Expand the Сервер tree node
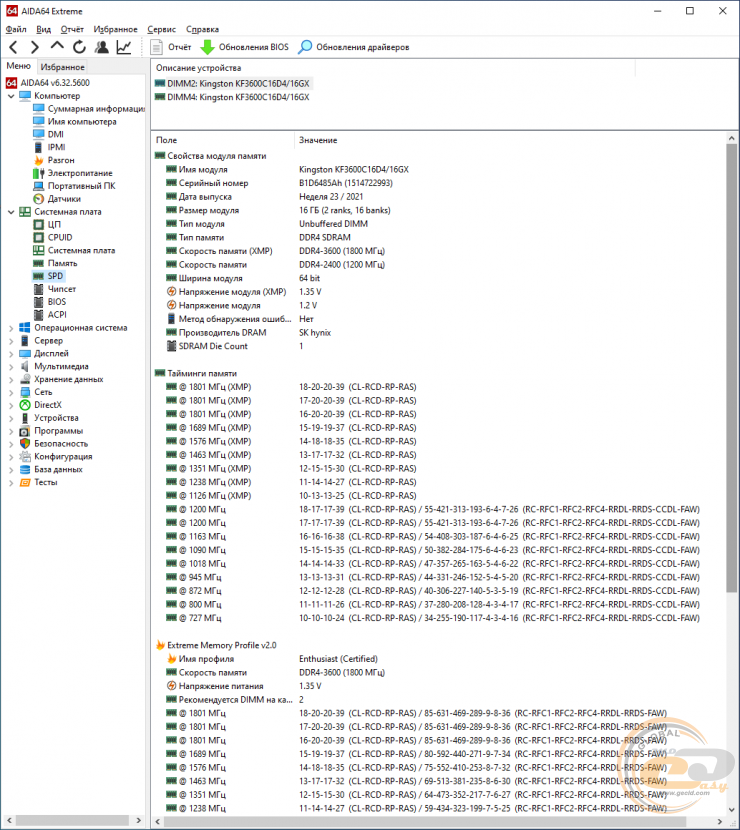 [x=11, y=341]
